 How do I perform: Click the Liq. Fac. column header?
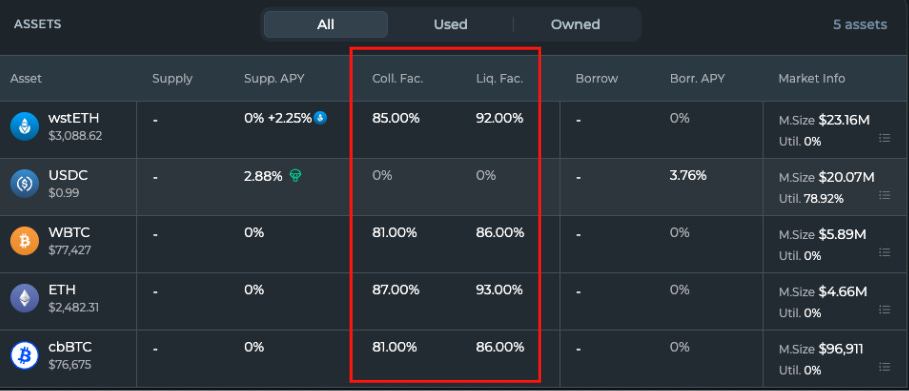(x=500, y=78)
